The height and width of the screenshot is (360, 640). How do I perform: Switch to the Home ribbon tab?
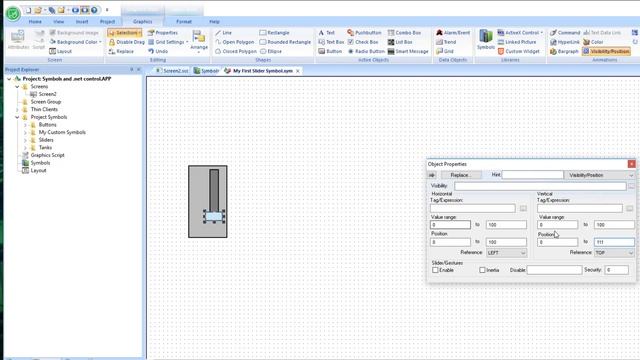pyautogui.click(x=35, y=22)
